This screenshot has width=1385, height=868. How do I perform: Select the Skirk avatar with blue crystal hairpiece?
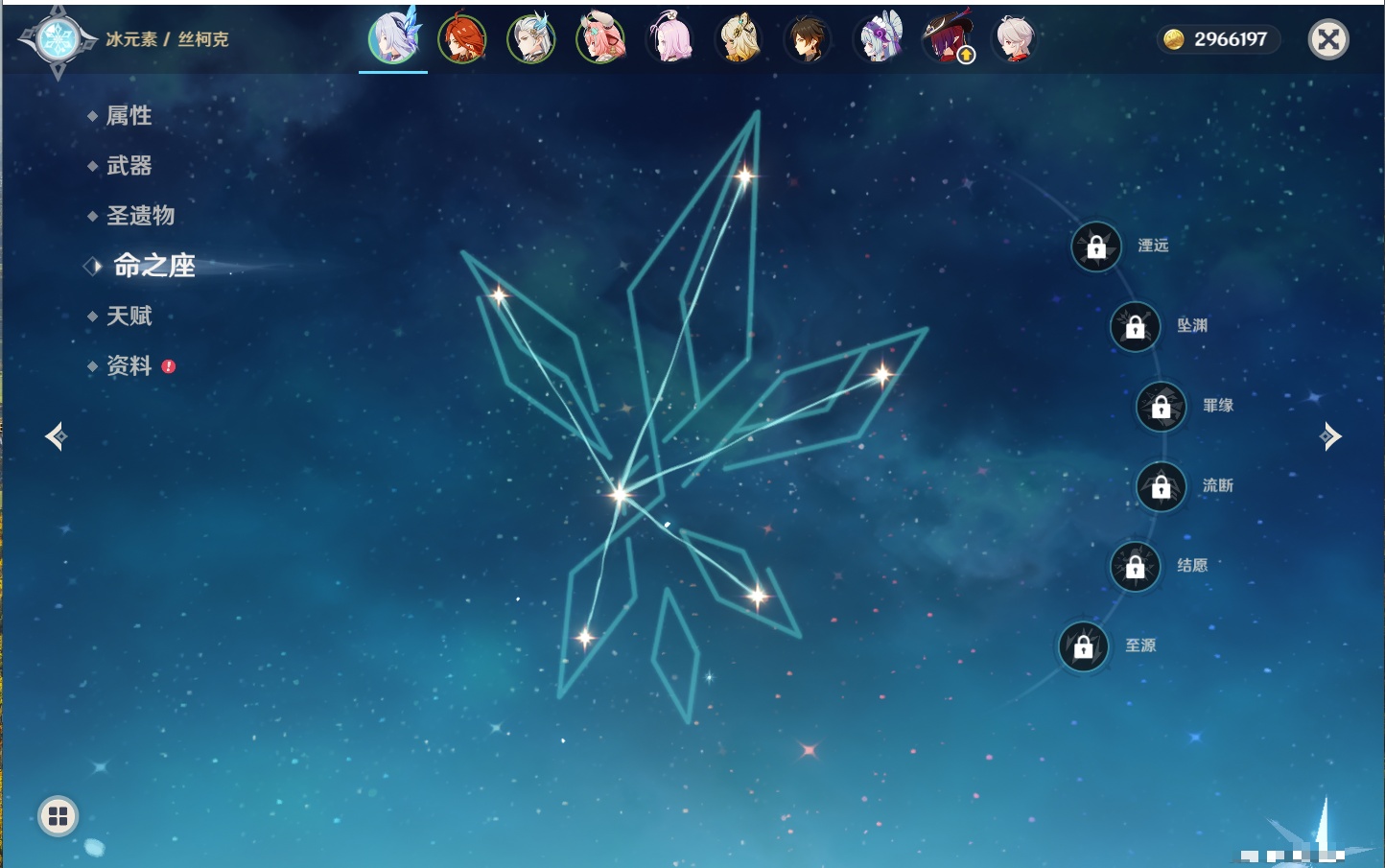(393, 38)
